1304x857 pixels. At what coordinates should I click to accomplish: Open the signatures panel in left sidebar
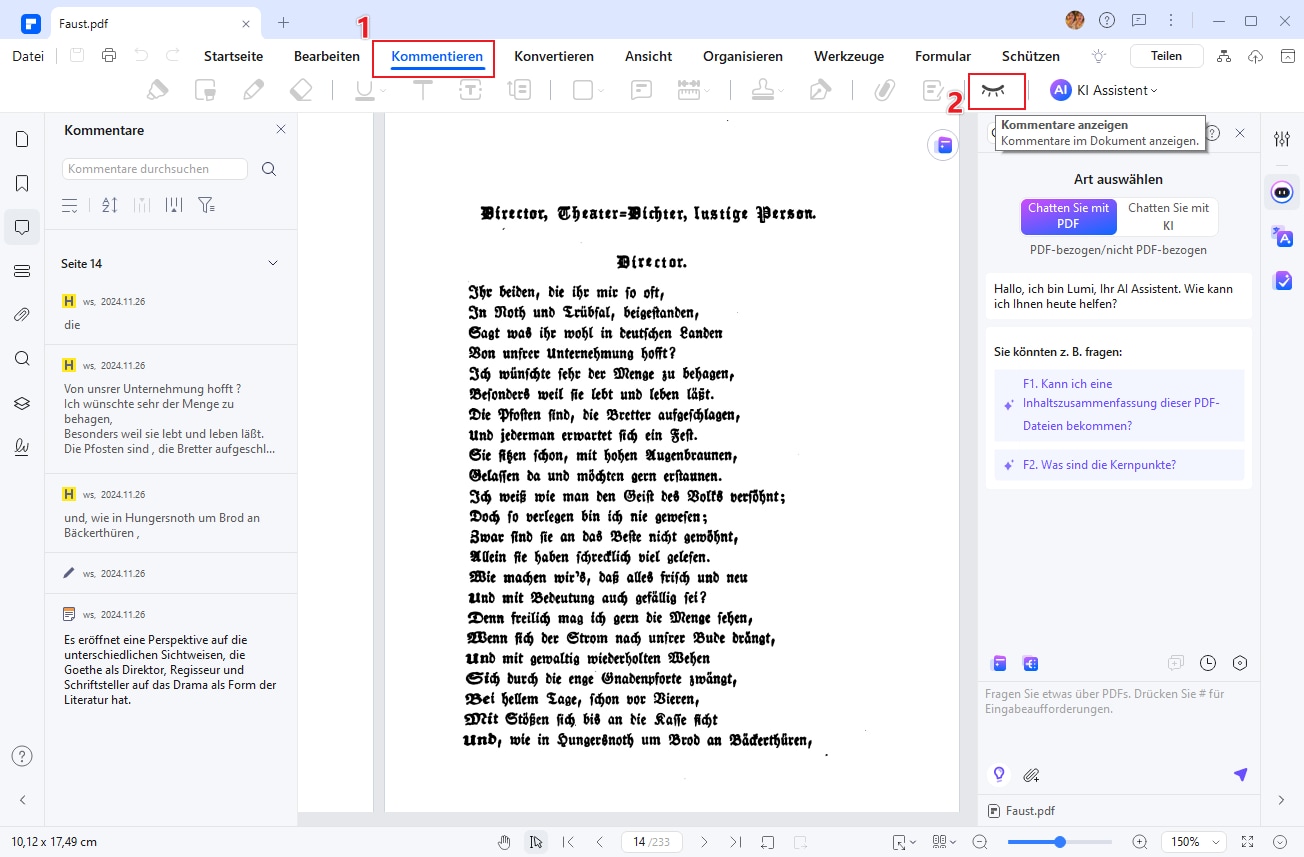tap(22, 447)
